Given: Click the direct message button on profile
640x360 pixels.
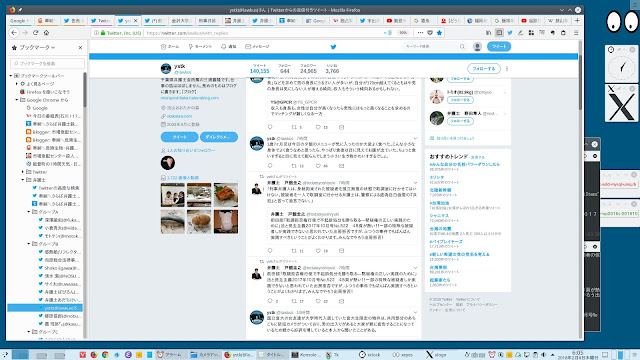Looking at the screenshot, I should click(219, 137).
